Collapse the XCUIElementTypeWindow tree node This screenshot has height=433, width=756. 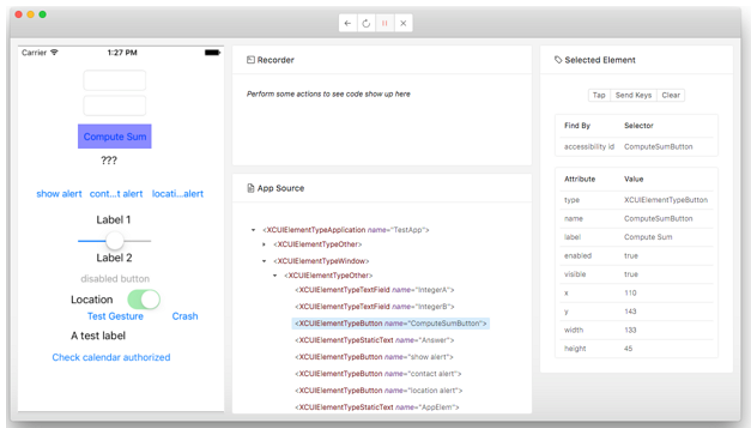264,260
